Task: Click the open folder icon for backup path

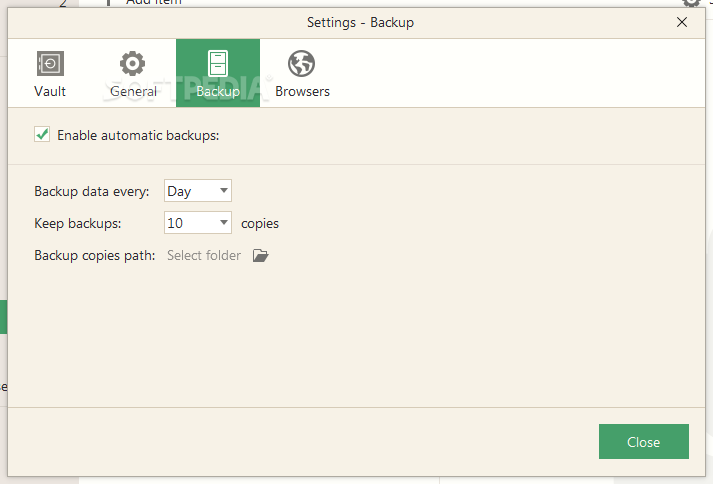Action: coord(261,256)
